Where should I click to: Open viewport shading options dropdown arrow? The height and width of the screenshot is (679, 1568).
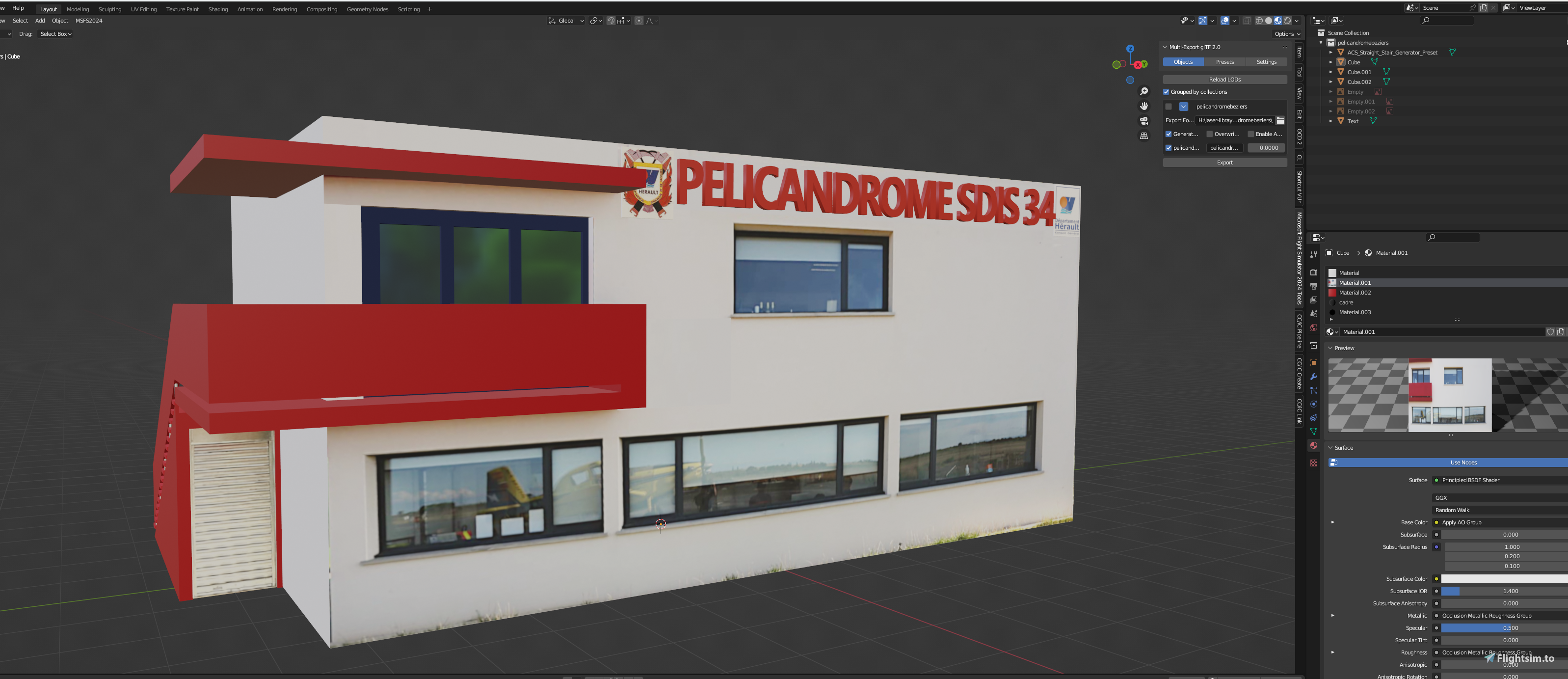1297,21
